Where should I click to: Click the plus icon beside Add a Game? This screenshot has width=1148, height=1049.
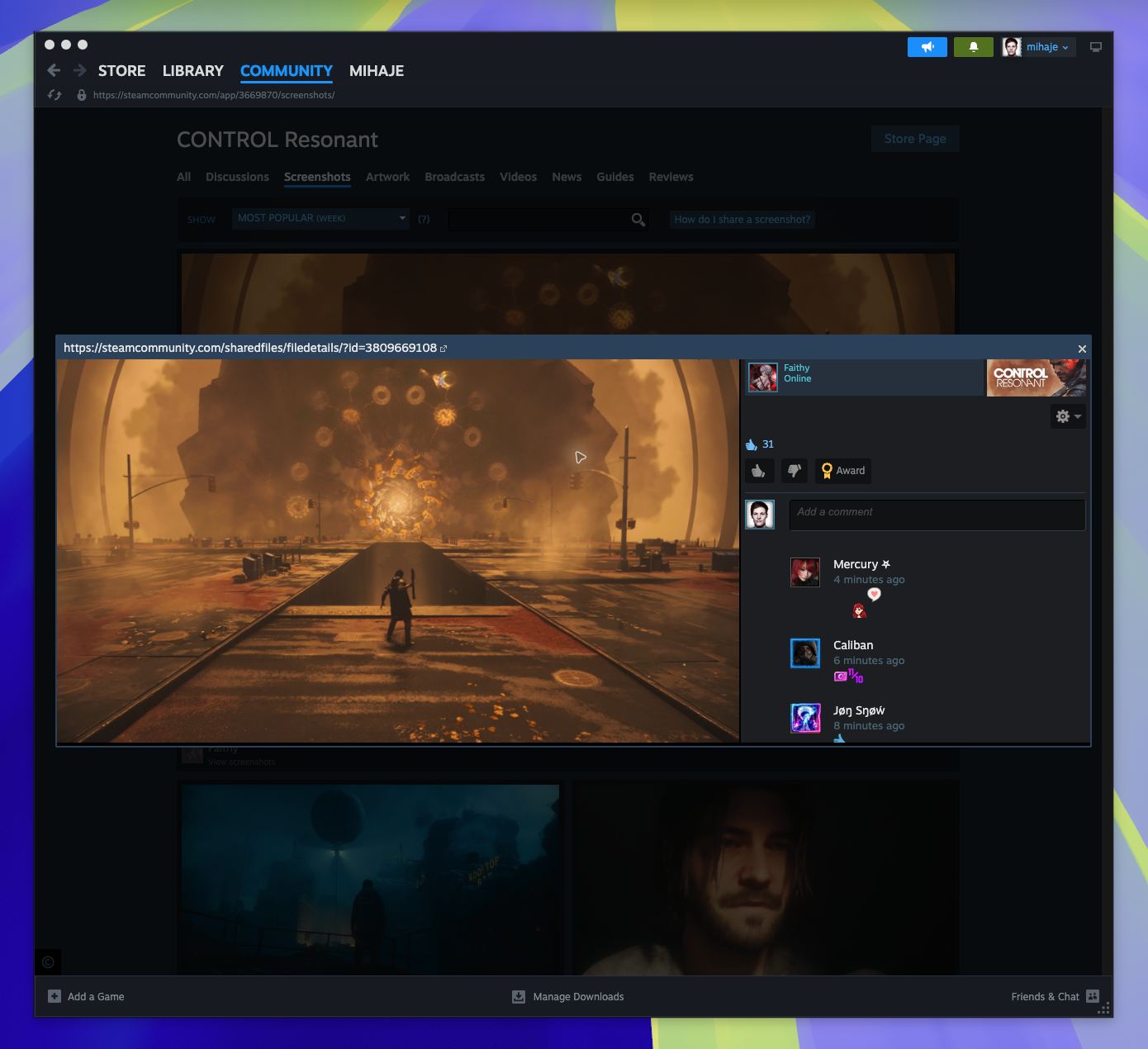[55, 996]
